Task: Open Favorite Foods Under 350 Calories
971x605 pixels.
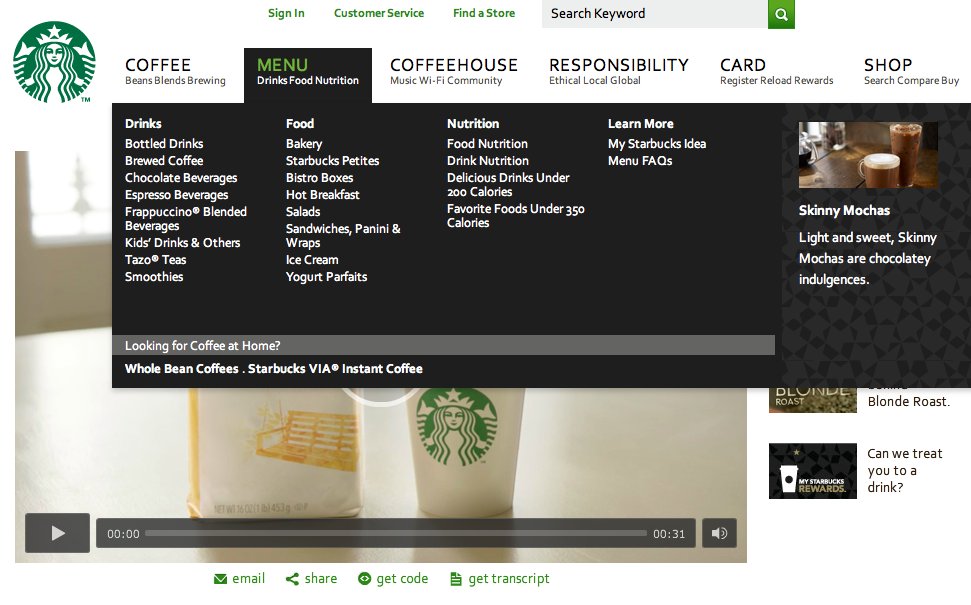Action: [x=515, y=215]
